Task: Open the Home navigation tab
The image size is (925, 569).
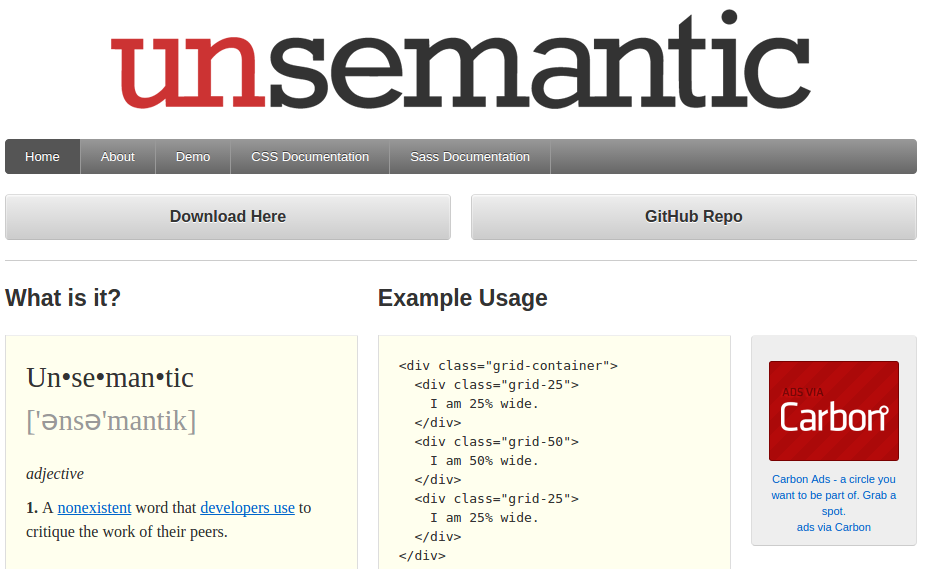Action: 42,157
